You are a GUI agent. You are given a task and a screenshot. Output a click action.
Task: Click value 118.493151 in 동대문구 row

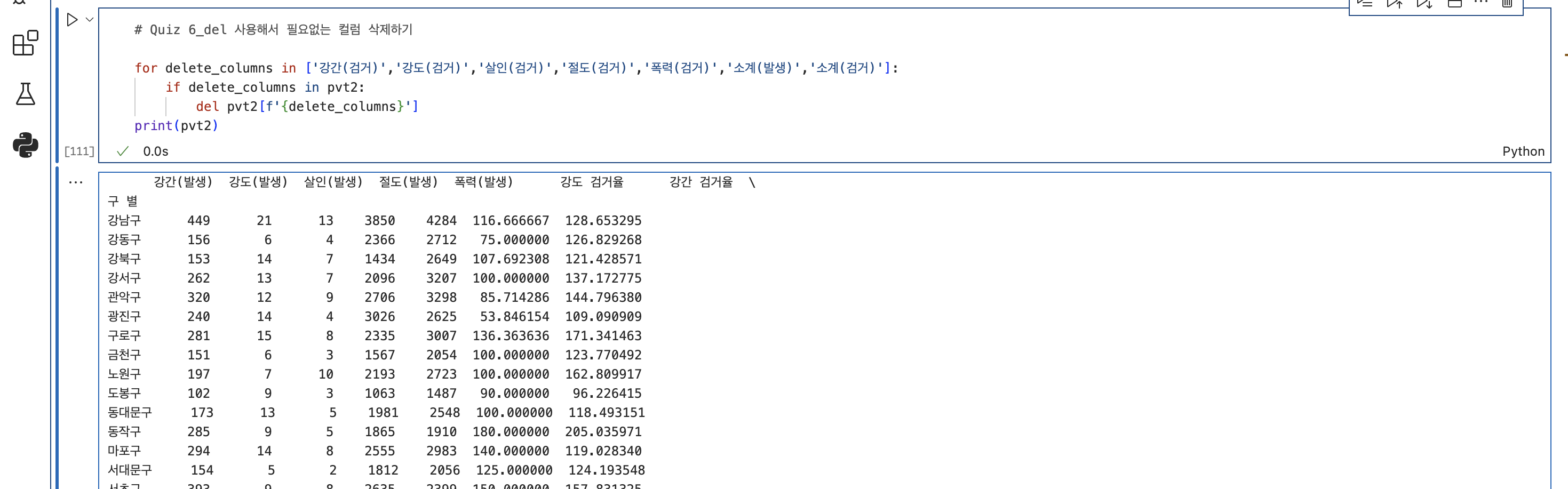607,412
